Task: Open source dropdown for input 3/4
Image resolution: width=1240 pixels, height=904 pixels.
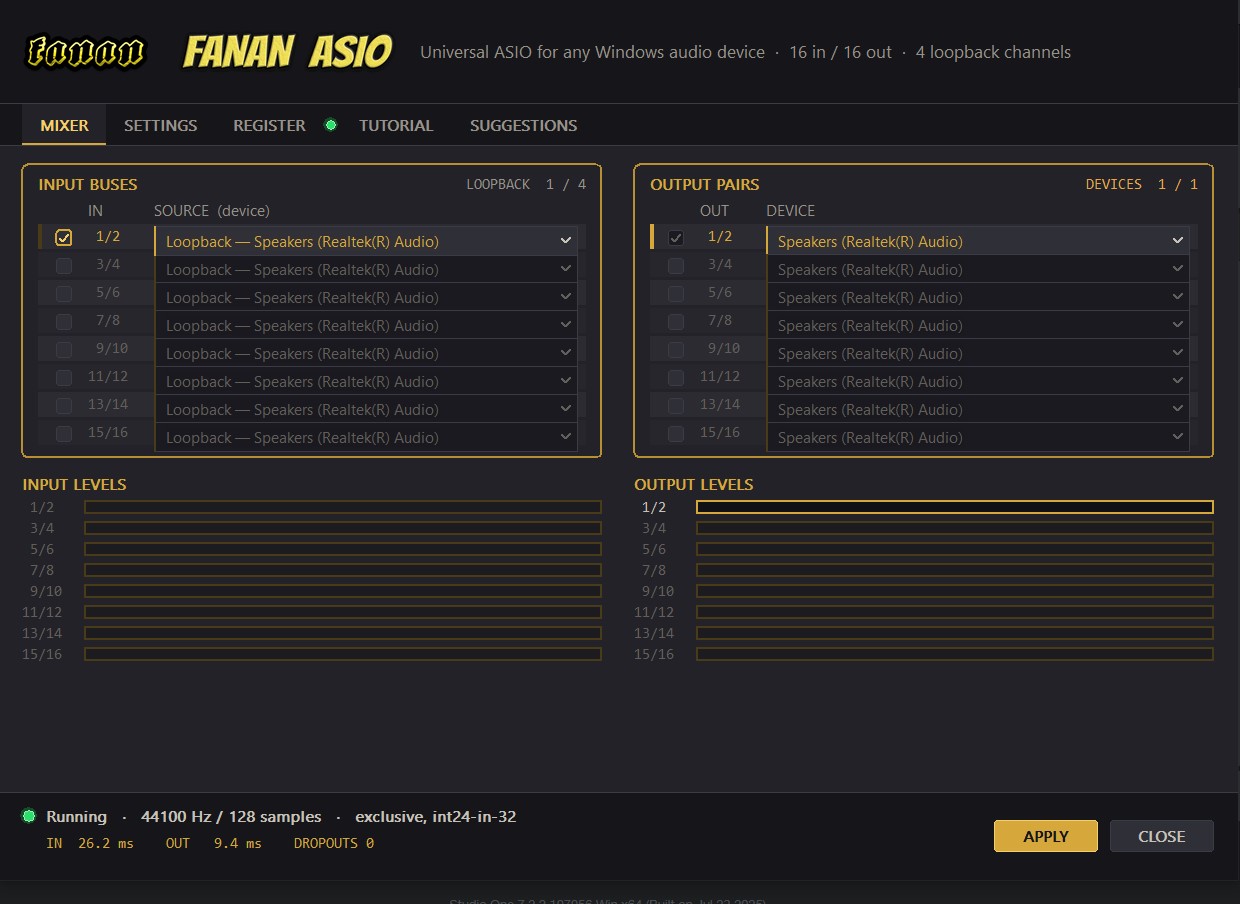Action: coord(366,269)
